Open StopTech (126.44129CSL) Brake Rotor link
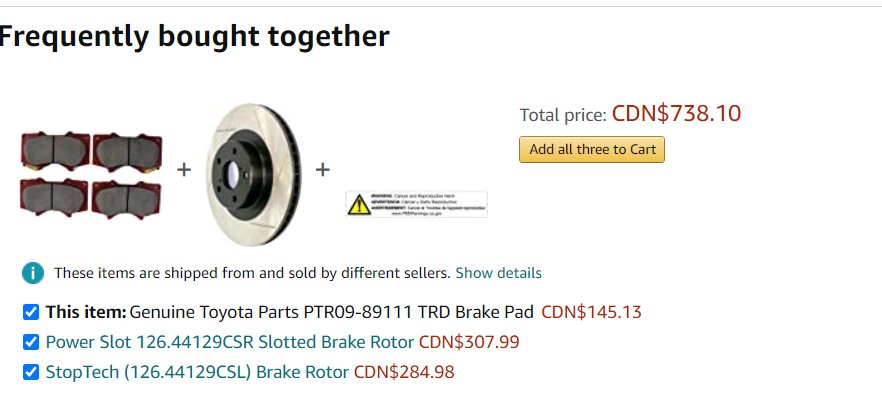 tap(197, 372)
